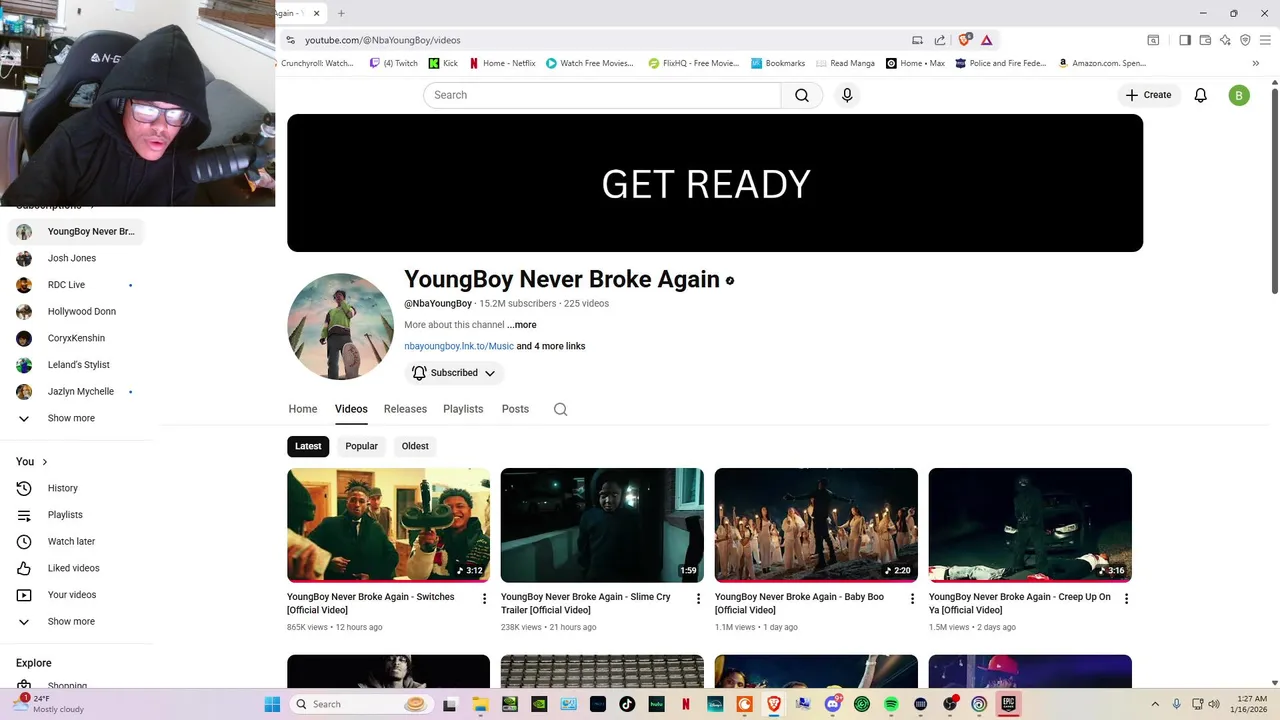Click the share page icon in address bar

point(940,40)
